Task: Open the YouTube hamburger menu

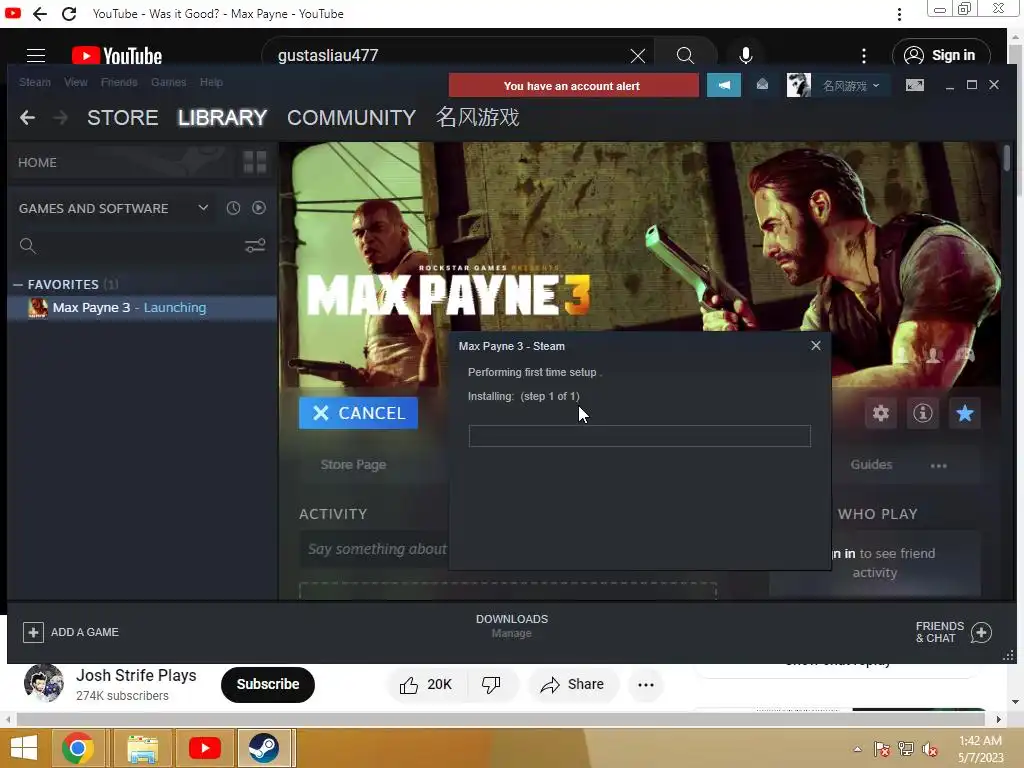Action: tap(36, 56)
